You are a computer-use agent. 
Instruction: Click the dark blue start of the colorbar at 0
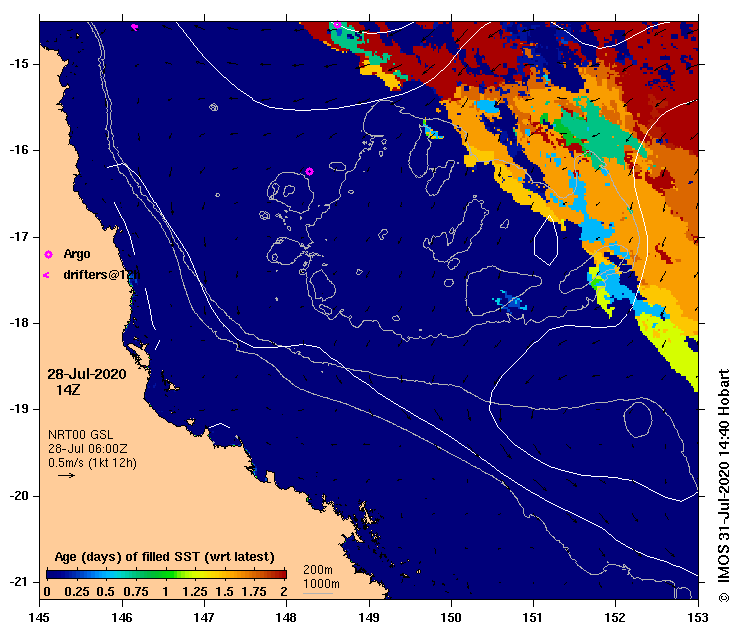click(x=50, y=574)
